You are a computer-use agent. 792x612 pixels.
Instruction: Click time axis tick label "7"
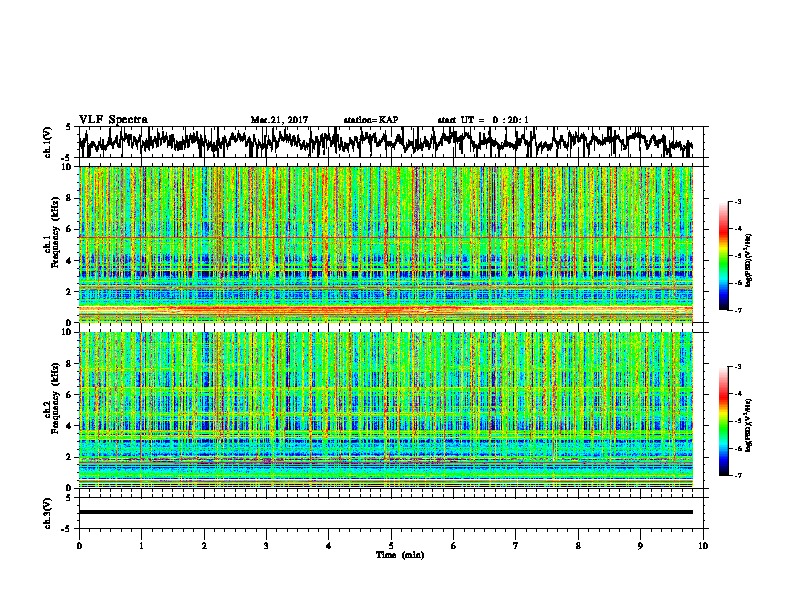516,545
